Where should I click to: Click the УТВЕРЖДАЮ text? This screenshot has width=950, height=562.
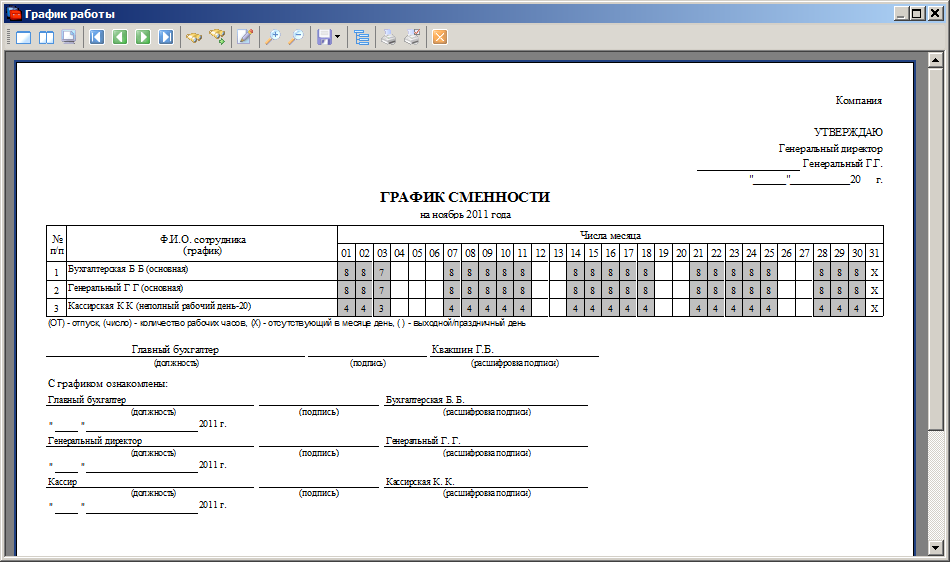[848, 132]
